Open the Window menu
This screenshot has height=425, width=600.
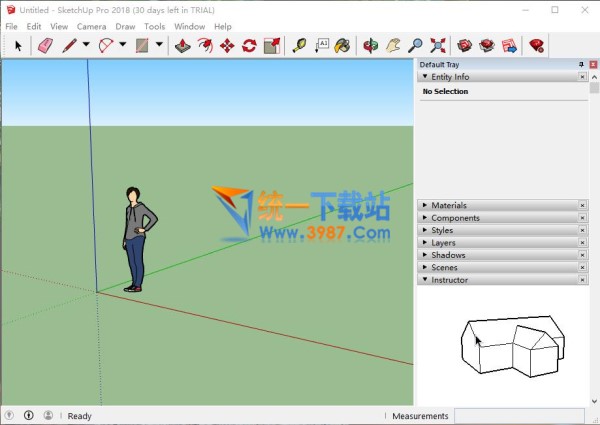pyautogui.click(x=189, y=26)
